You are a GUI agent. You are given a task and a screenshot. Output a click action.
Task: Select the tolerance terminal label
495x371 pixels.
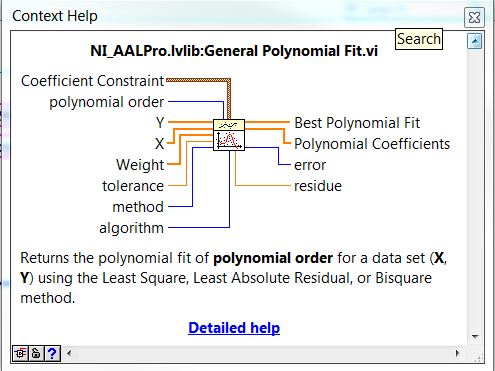tap(133, 186)
